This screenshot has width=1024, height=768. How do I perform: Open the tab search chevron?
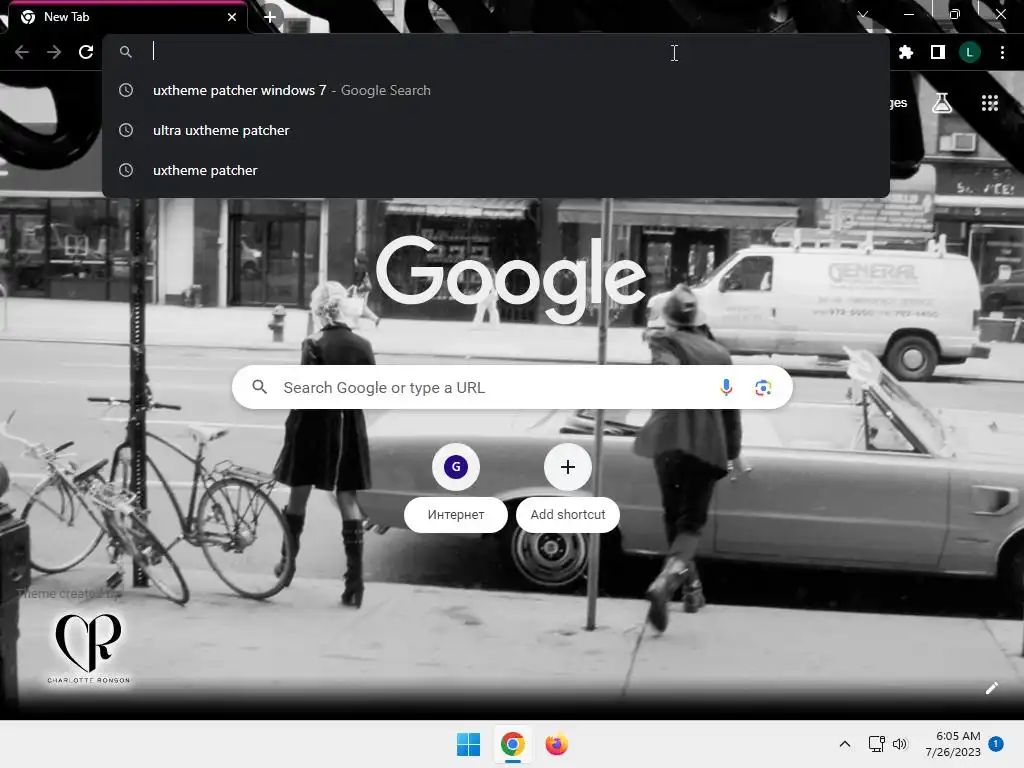point(863,14)
